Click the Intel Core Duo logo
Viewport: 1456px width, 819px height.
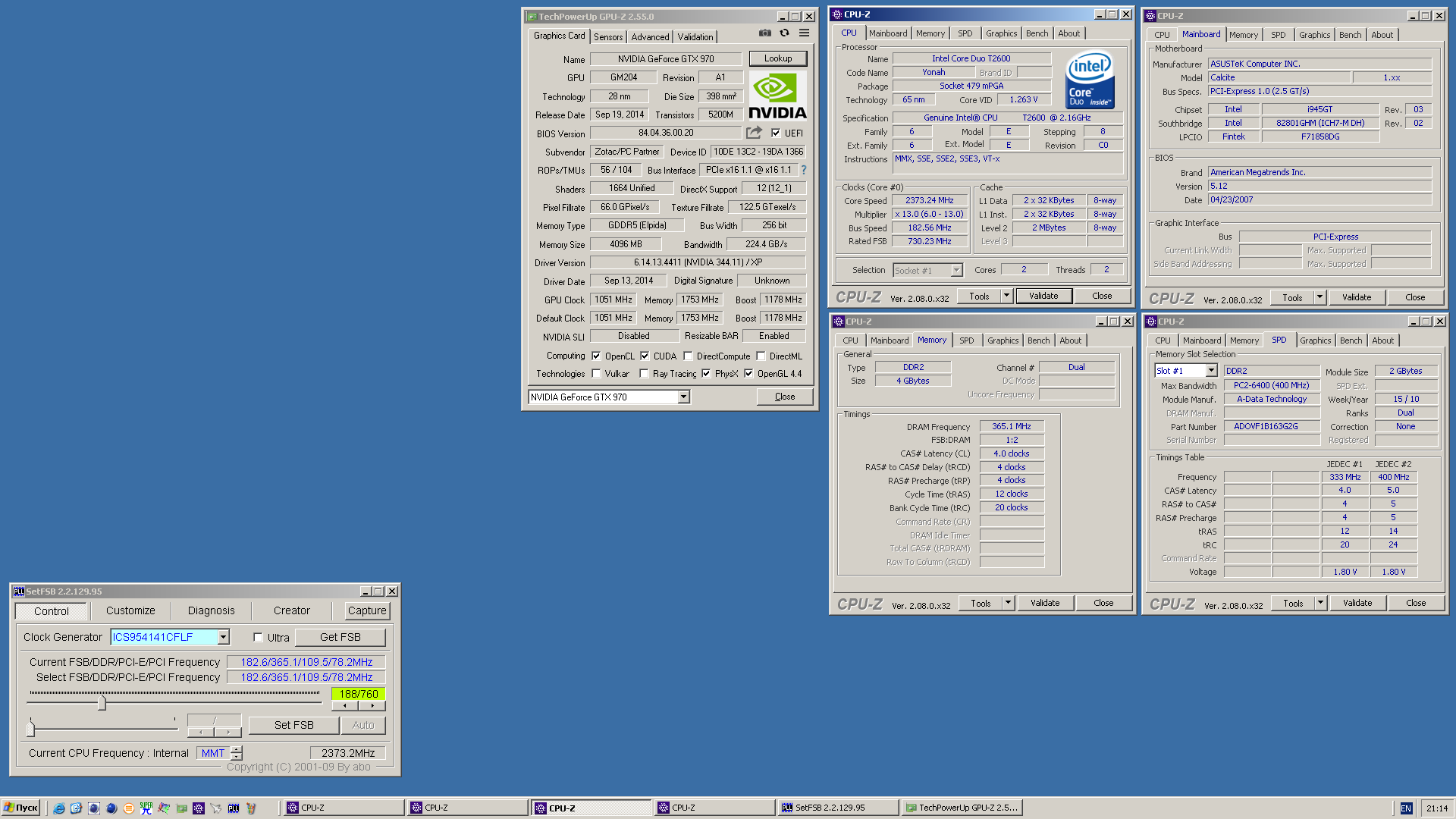[x=1090, y=80]
